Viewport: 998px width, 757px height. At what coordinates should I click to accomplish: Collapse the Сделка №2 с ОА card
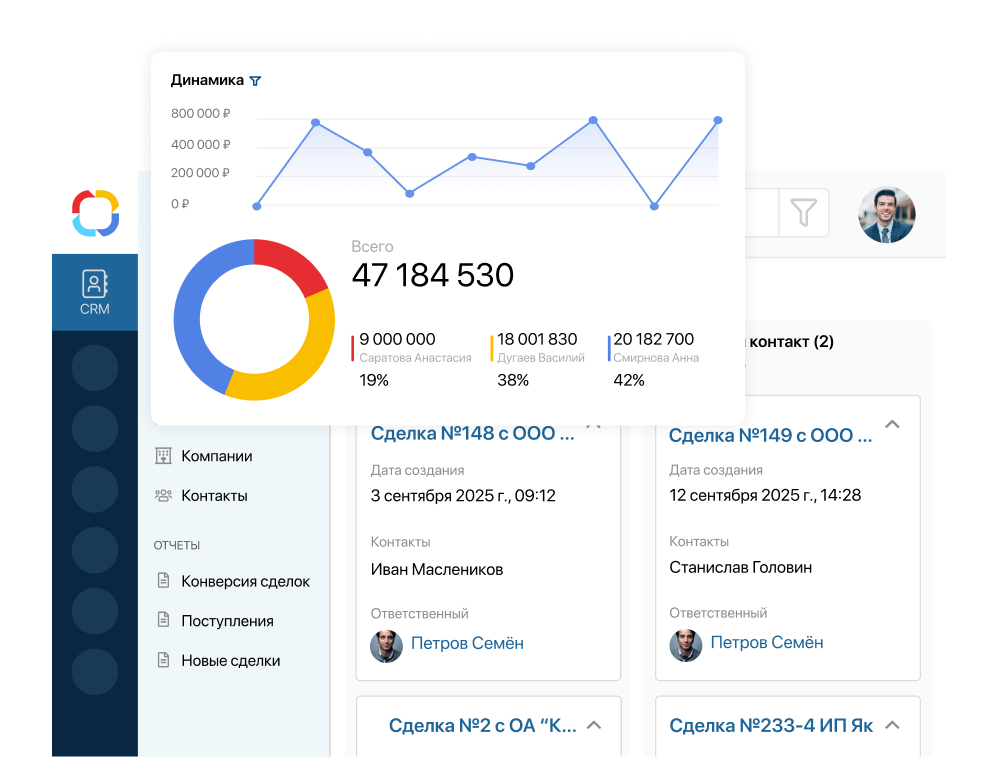tap(593, 725)
